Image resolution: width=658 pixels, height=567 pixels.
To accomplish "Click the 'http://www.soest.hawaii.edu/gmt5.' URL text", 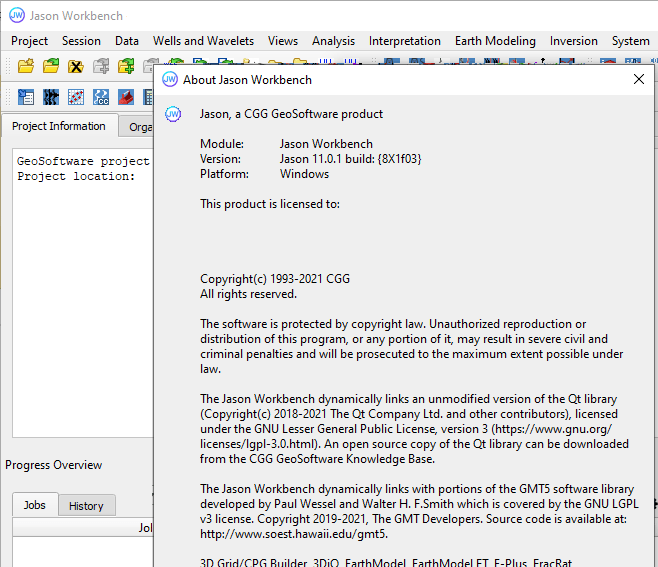I will click(294, 534).
